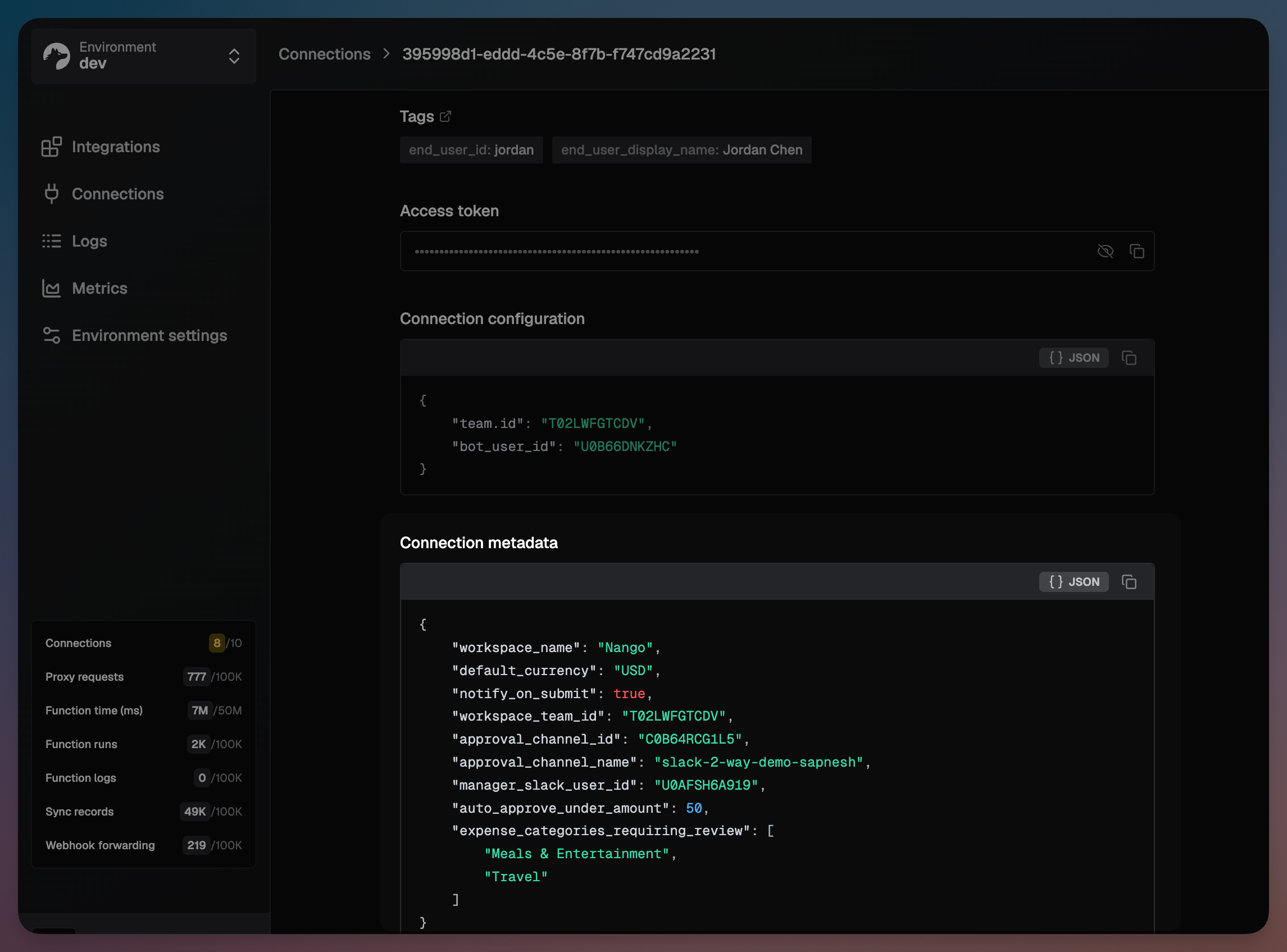Copy the access token
1287x952 pixels.
1136,251
